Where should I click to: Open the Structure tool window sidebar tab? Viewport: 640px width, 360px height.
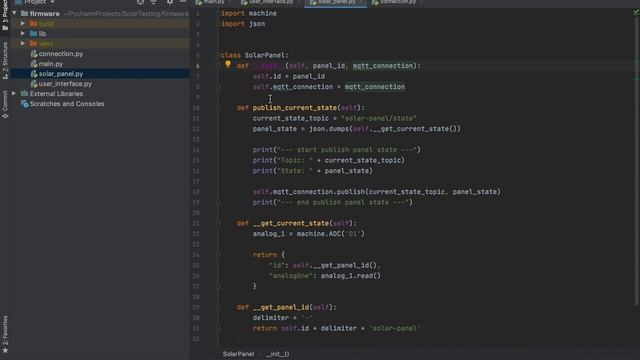point(5,60)
